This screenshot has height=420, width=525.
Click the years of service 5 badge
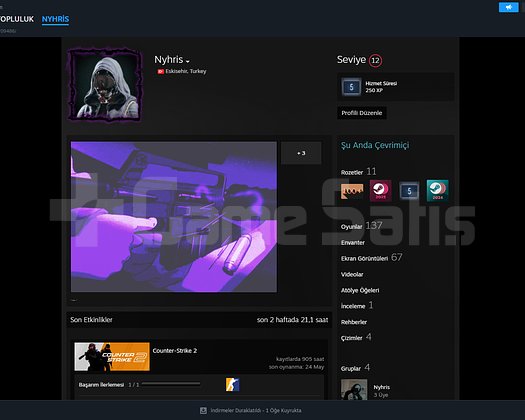pos(409,191)
